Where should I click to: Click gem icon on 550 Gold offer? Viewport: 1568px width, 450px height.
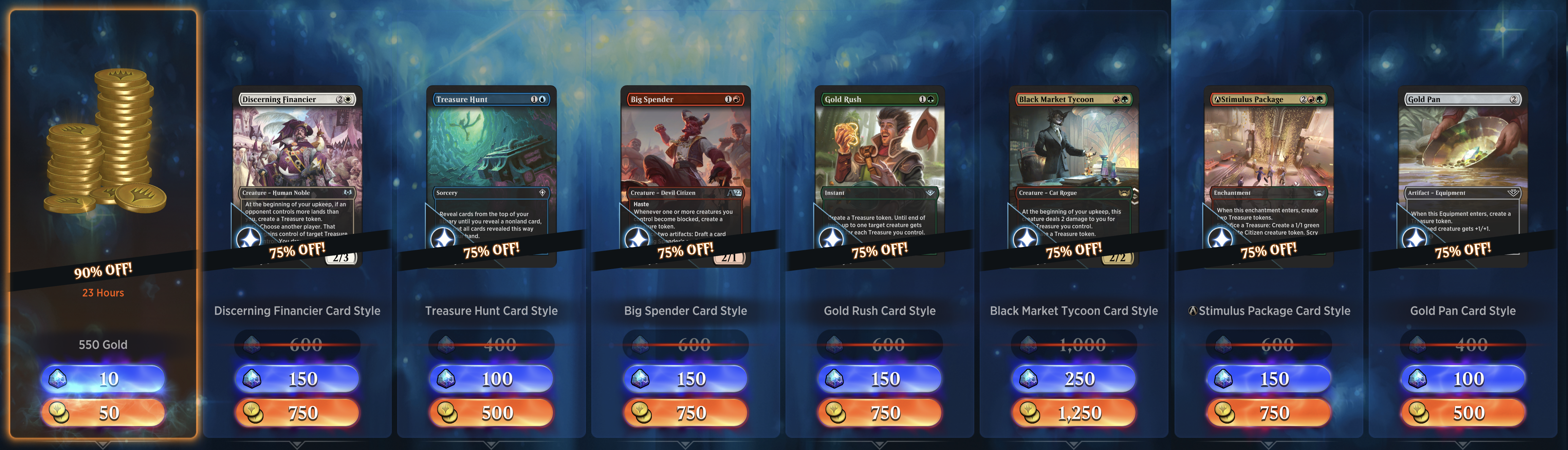pos(58,379)
